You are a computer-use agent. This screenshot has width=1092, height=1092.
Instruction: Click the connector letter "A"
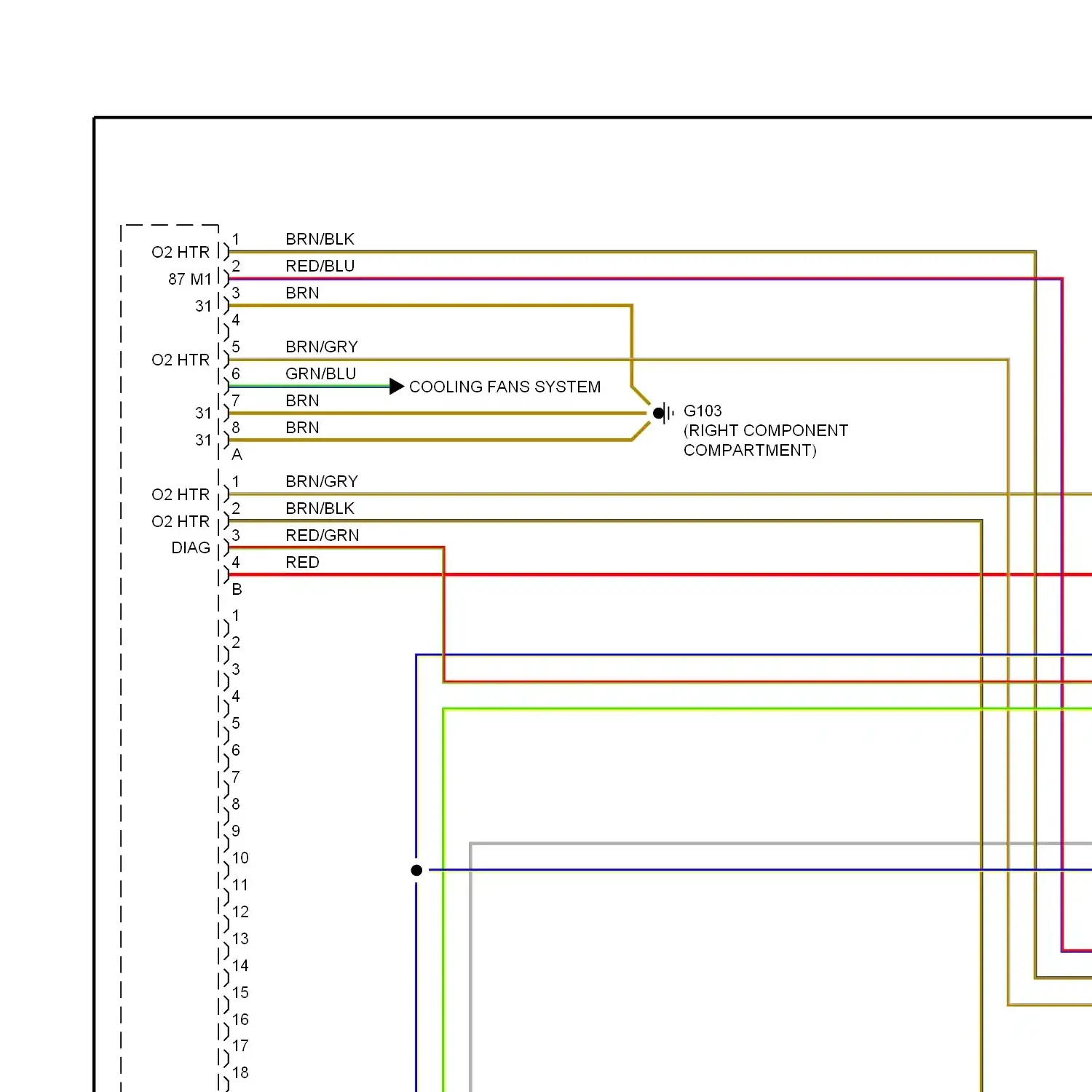pos(237,454)
